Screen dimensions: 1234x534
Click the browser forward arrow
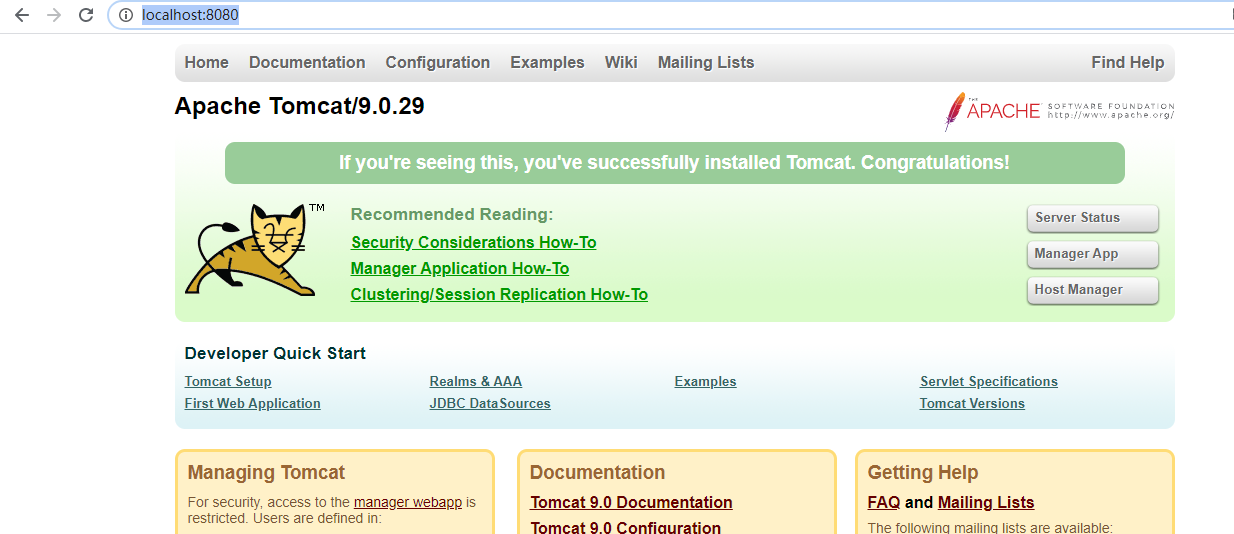click(54, 15)
